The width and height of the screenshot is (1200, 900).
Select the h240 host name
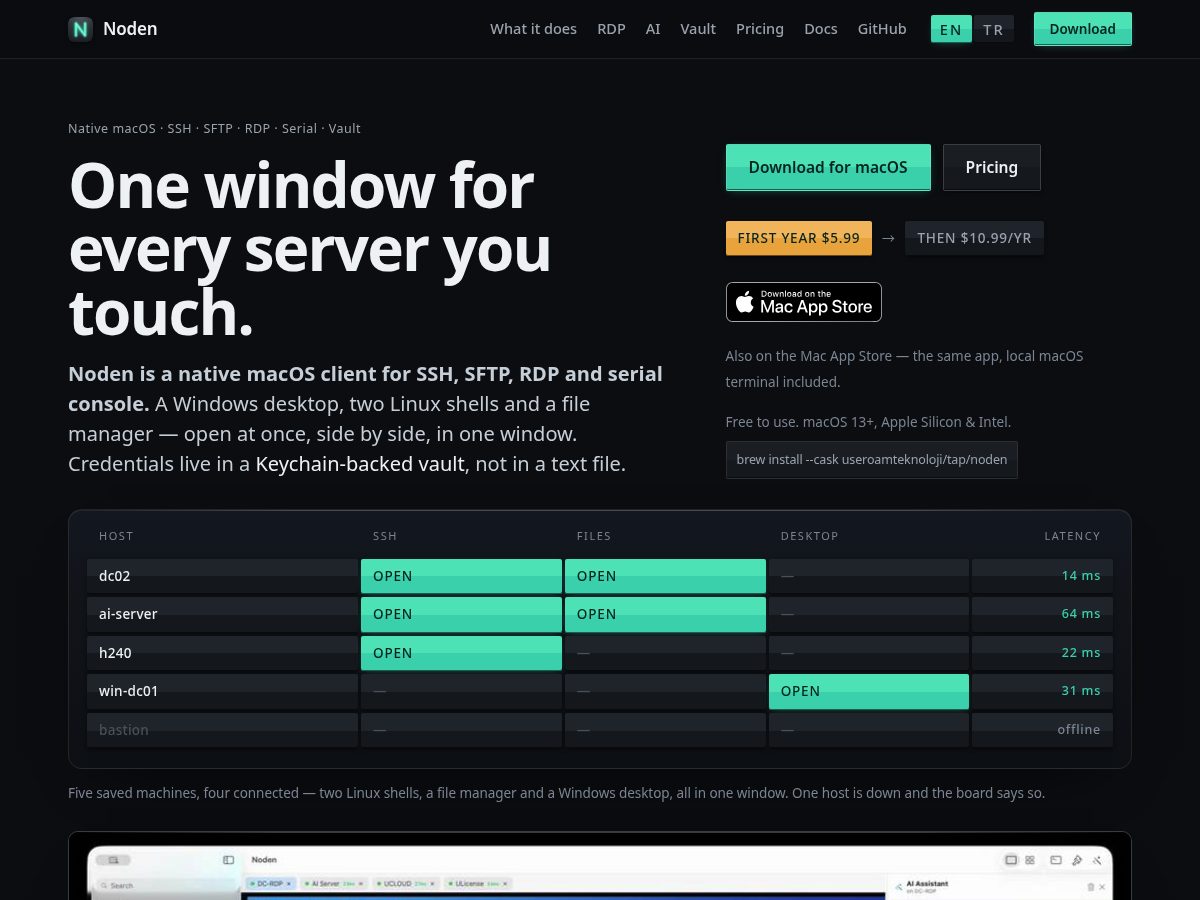coord(115,653)
